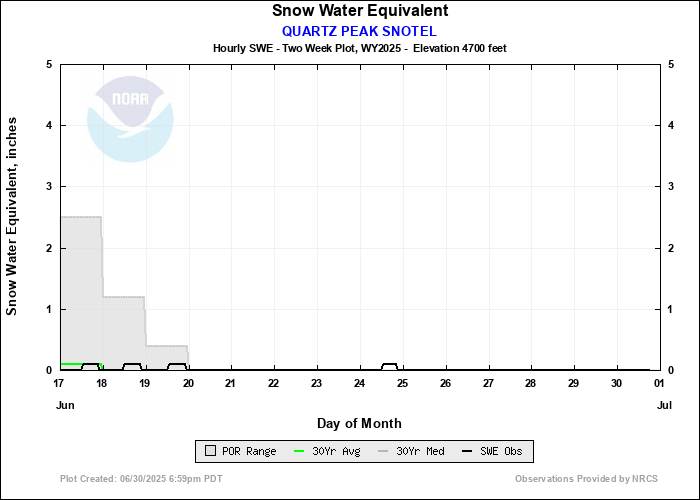Click the x-axis date label 17
This screenshot has height=500, width=700.
click(58, 384)
